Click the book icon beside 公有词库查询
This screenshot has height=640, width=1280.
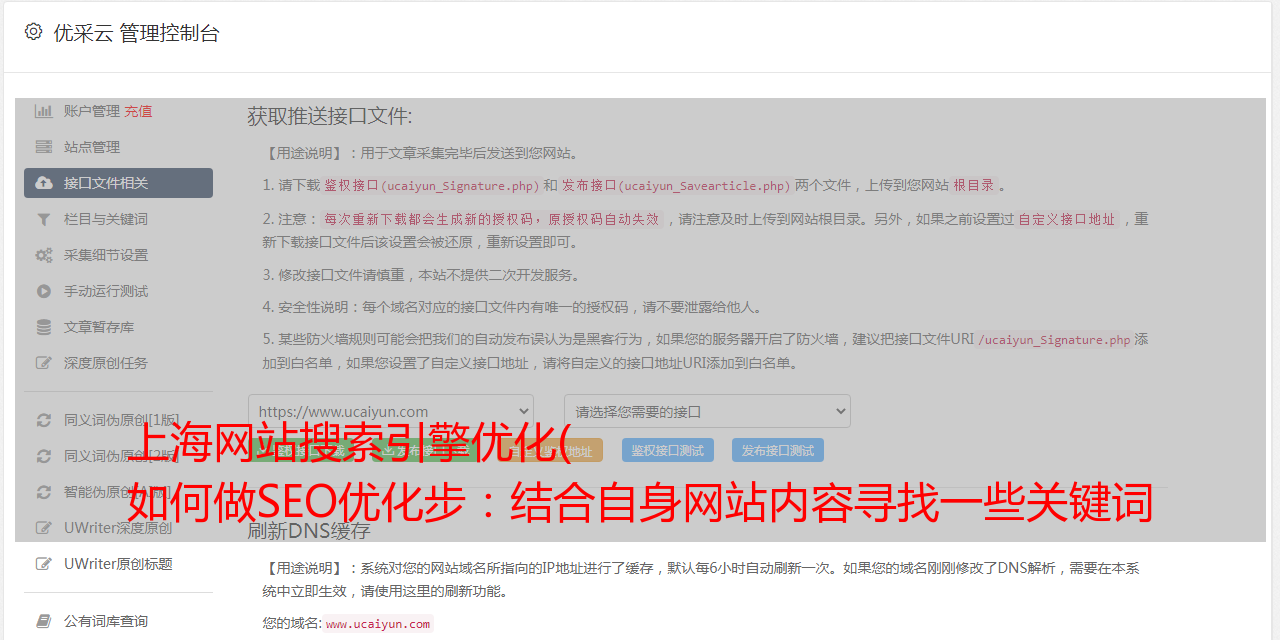44,621
